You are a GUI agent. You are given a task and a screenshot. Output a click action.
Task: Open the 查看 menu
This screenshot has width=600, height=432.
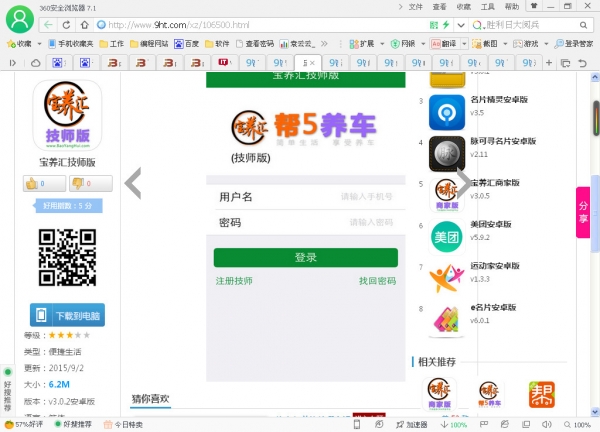point(440,7)
